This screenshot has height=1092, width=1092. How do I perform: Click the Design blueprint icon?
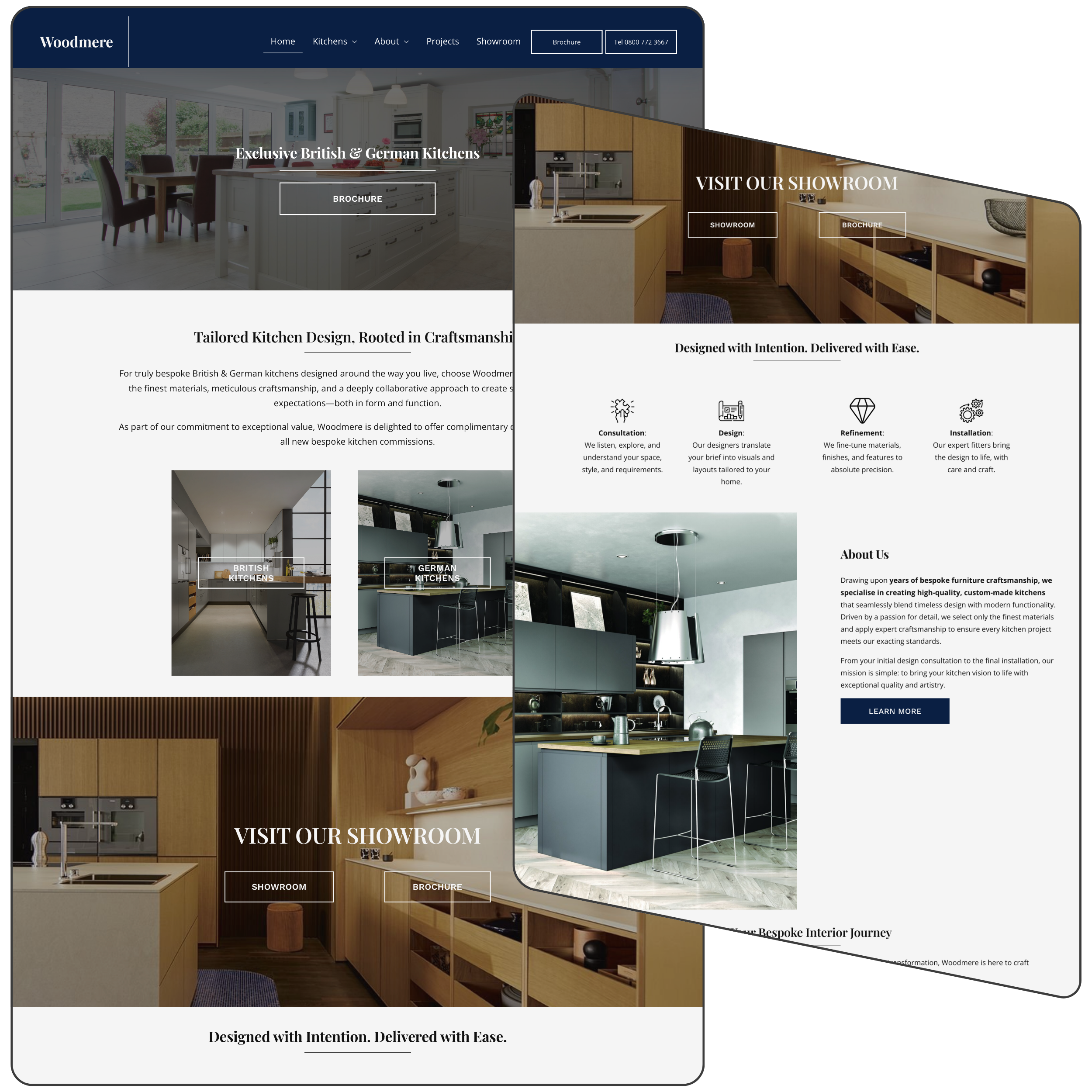(x=731, y=410)
